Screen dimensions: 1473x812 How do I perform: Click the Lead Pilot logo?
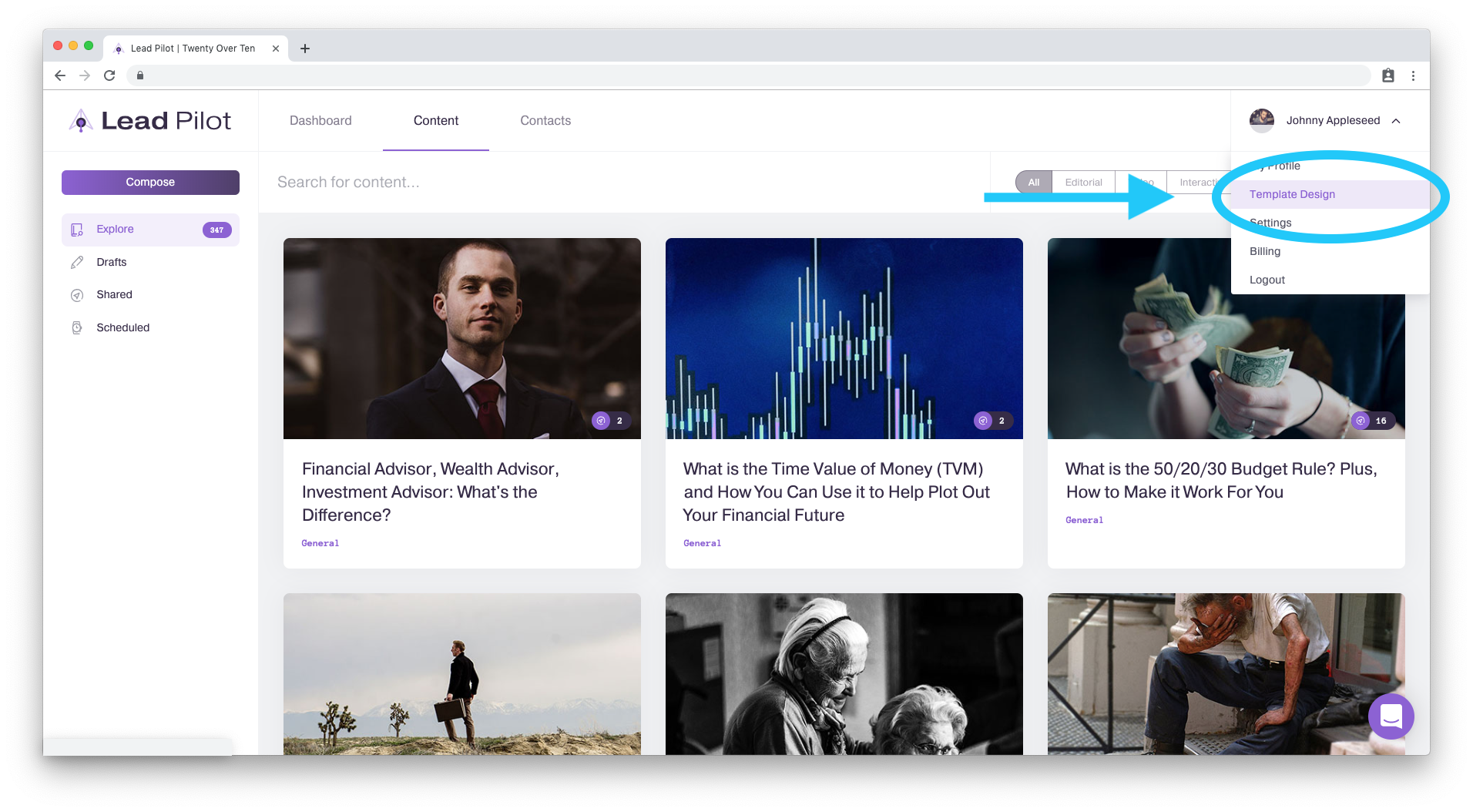point(149,120)
